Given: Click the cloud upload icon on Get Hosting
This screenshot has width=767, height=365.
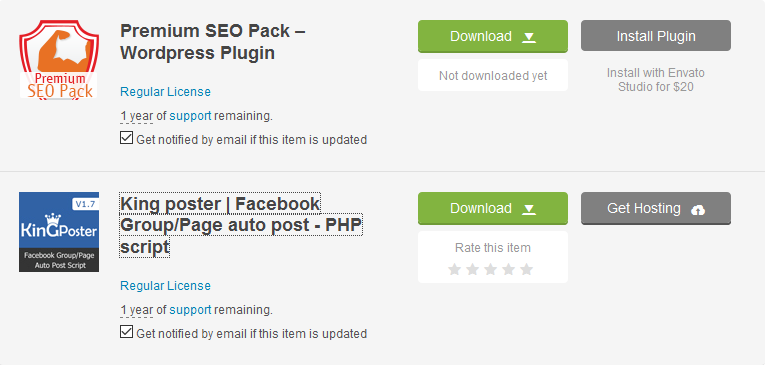Looking at the screenshot, I should [698, 210].
